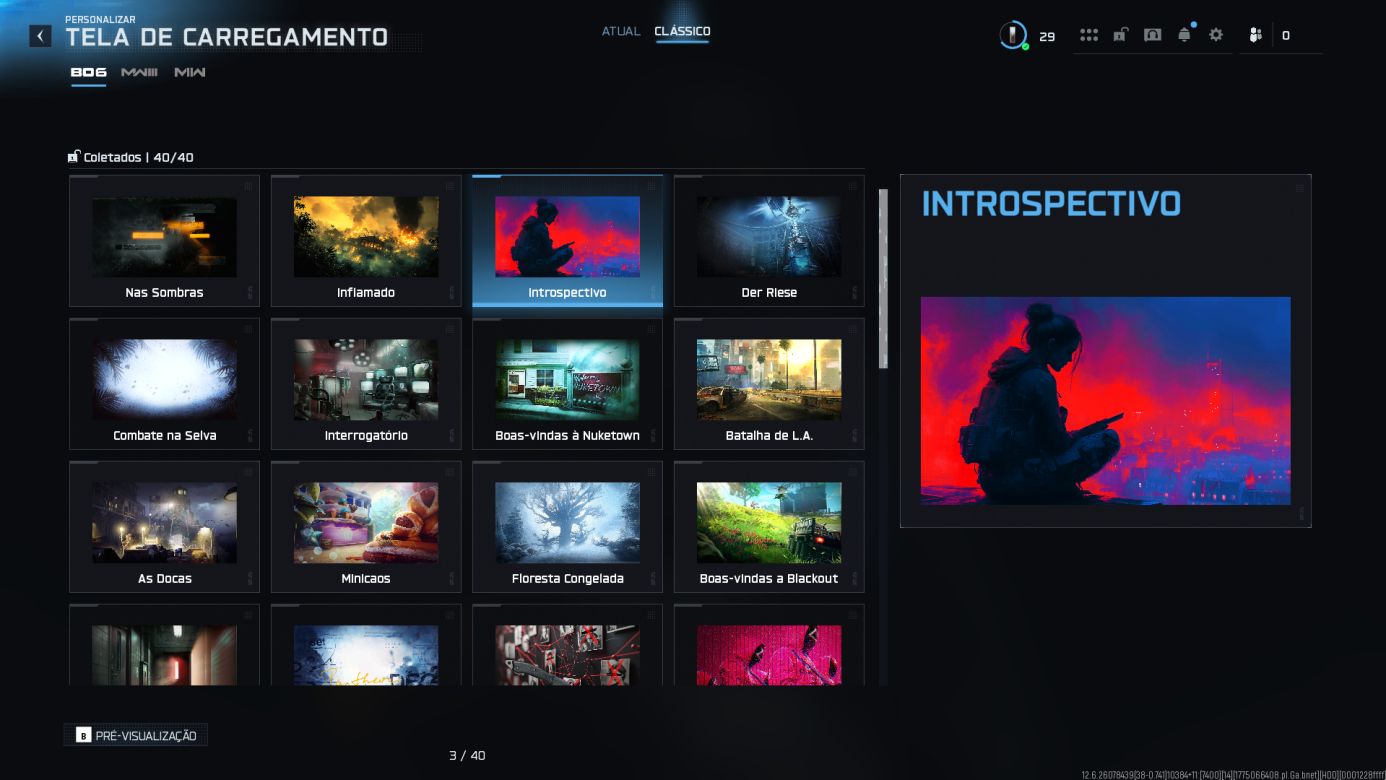Click the large Introspectivo preview image
Image resolution: width=1386 pixels, height=780 pixels.
pyautogui.click(x=1105, y=400)
